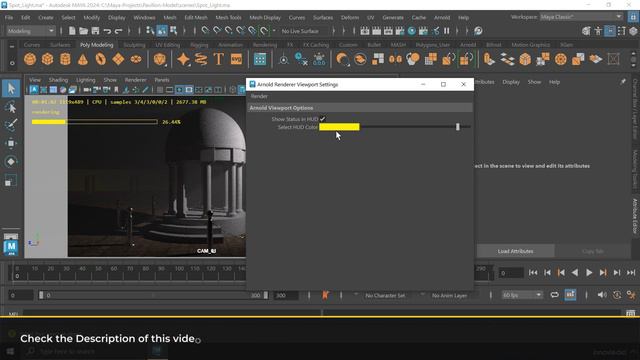
Task: Toggle auto keyframe button
Action: [x=617, y=295]
